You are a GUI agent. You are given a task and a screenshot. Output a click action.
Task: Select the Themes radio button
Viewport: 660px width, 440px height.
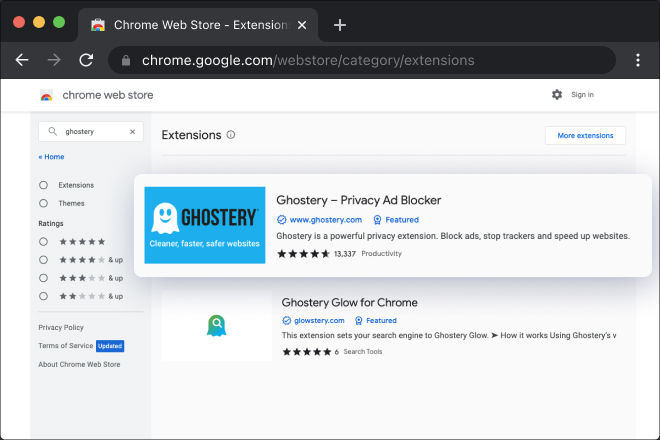coord(43,203)
